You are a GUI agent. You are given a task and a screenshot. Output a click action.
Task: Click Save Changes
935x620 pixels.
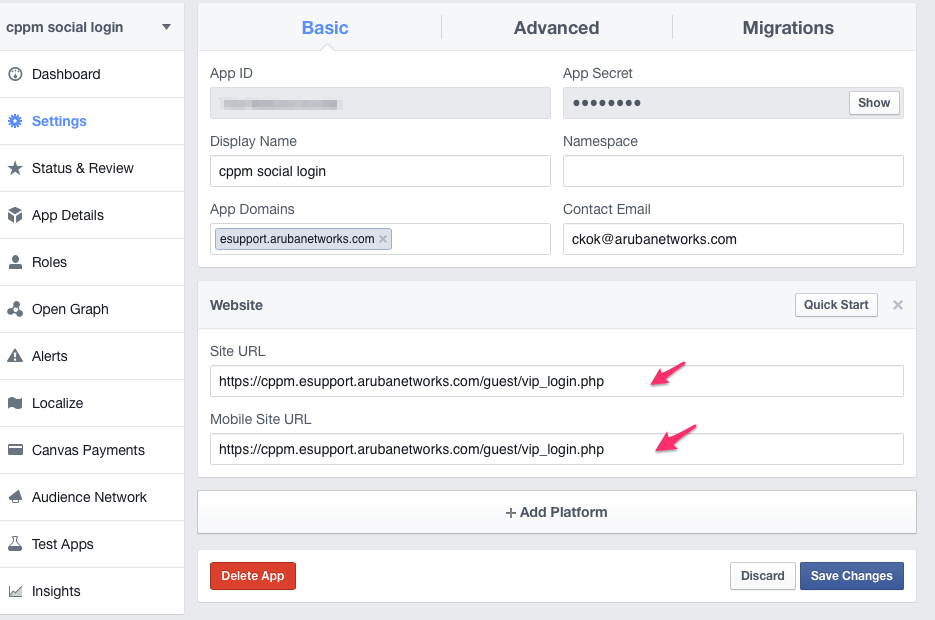(x=852, y=576)
